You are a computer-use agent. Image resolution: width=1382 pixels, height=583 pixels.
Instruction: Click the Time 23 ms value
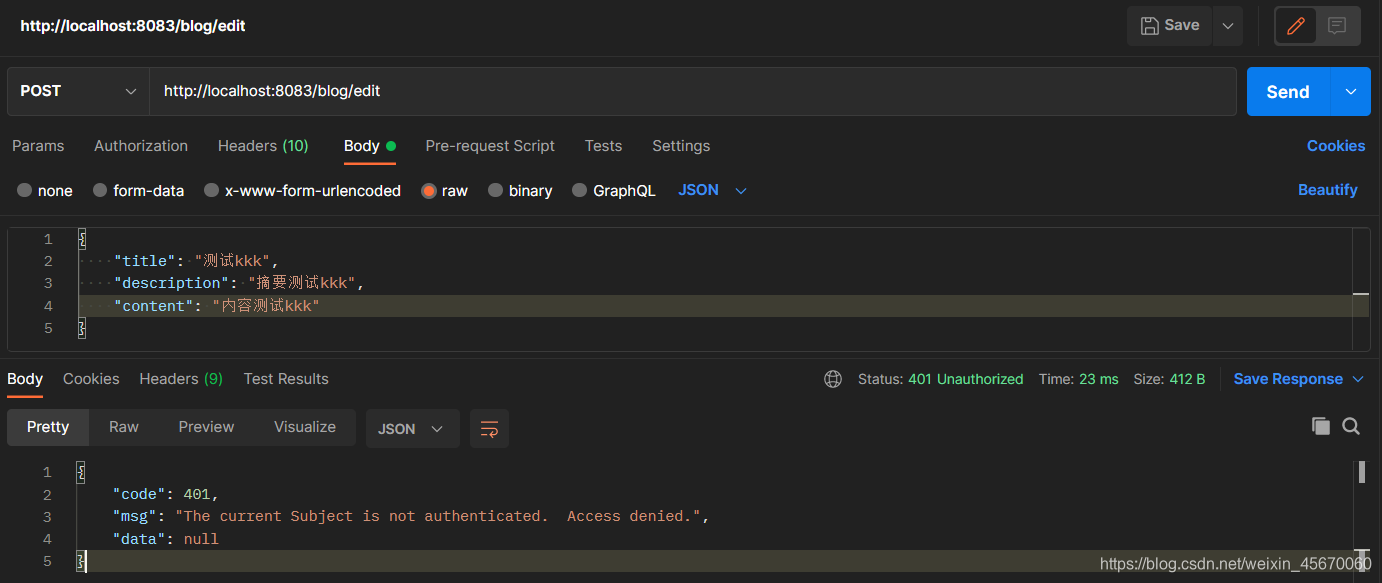click(x=1099, y=379)
